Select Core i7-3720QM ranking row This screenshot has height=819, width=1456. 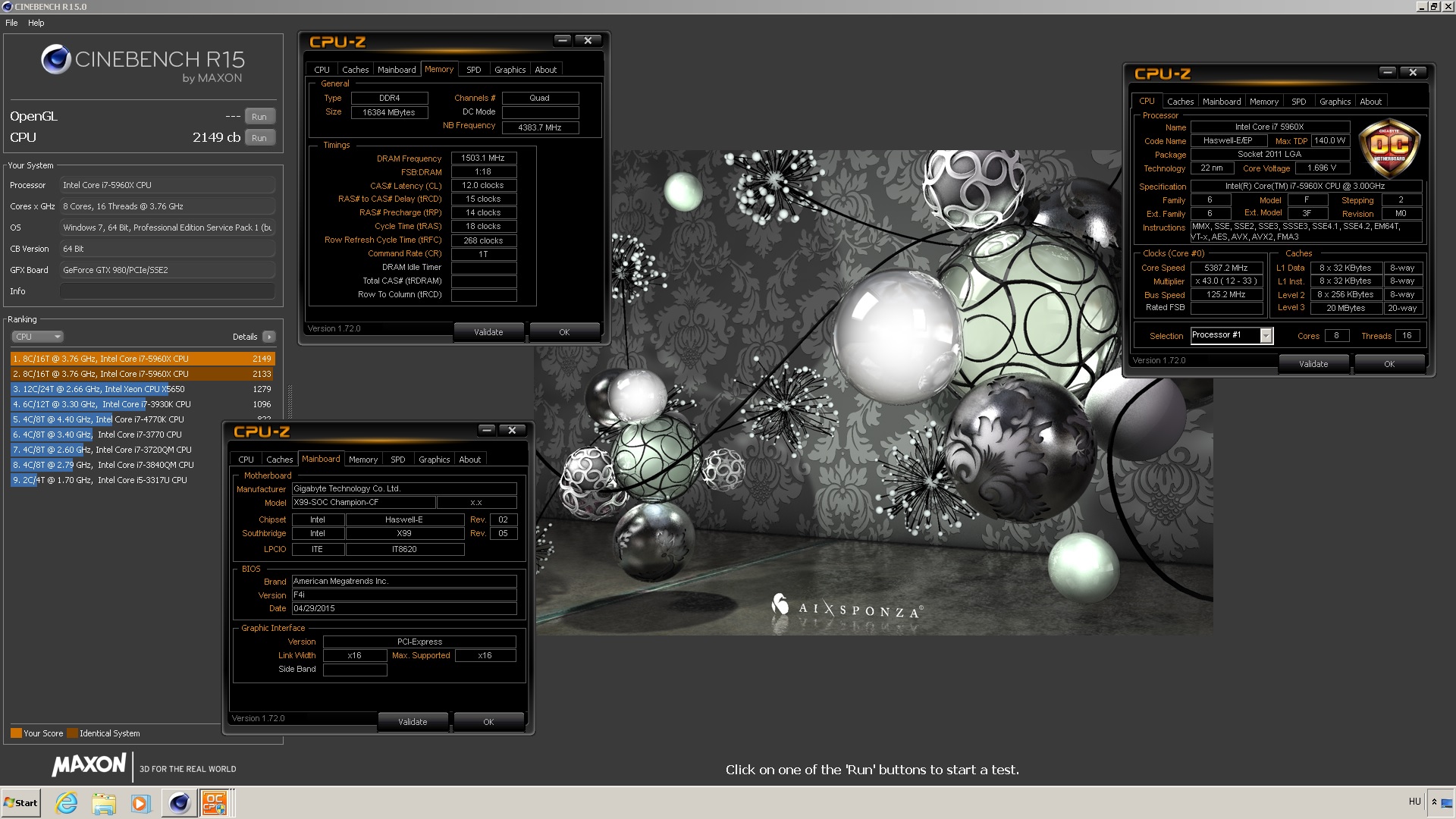[x=115, y=450]
